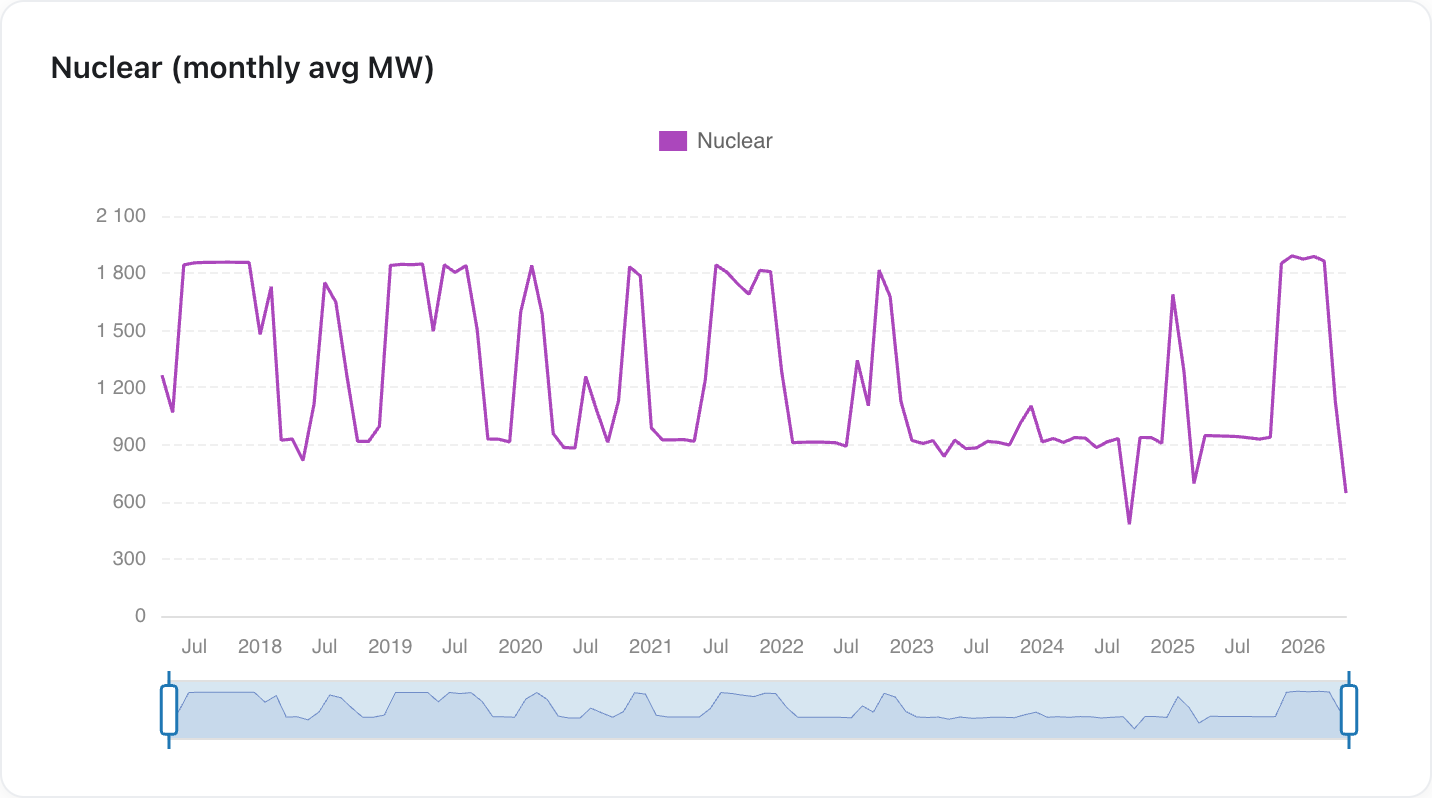This screenshot has width=1432, height=798.
Task: Click the 2026 x-axis label
Action: click(1303, 647)
